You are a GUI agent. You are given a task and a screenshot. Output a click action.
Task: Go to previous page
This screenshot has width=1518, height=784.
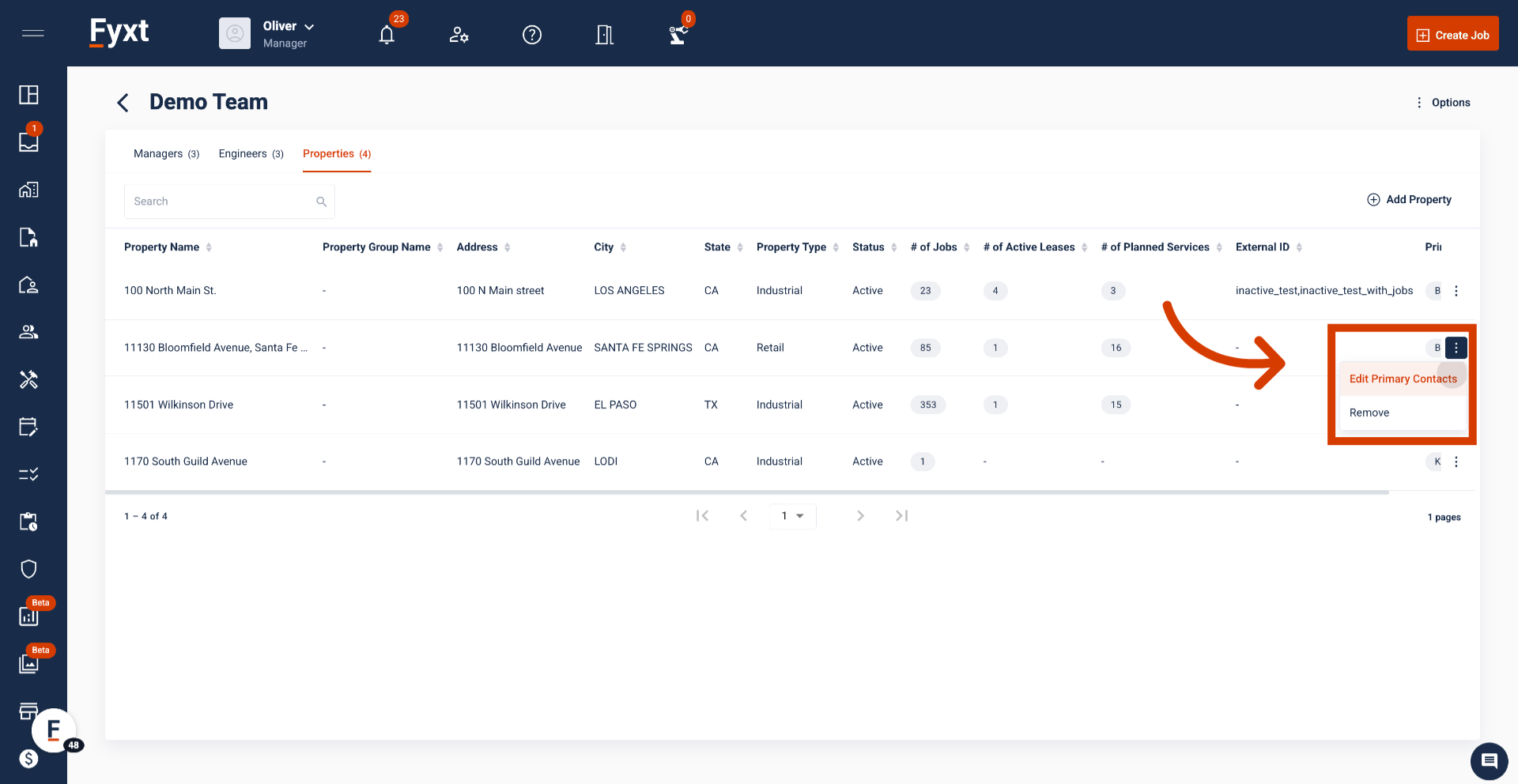(x=743, y=516)
